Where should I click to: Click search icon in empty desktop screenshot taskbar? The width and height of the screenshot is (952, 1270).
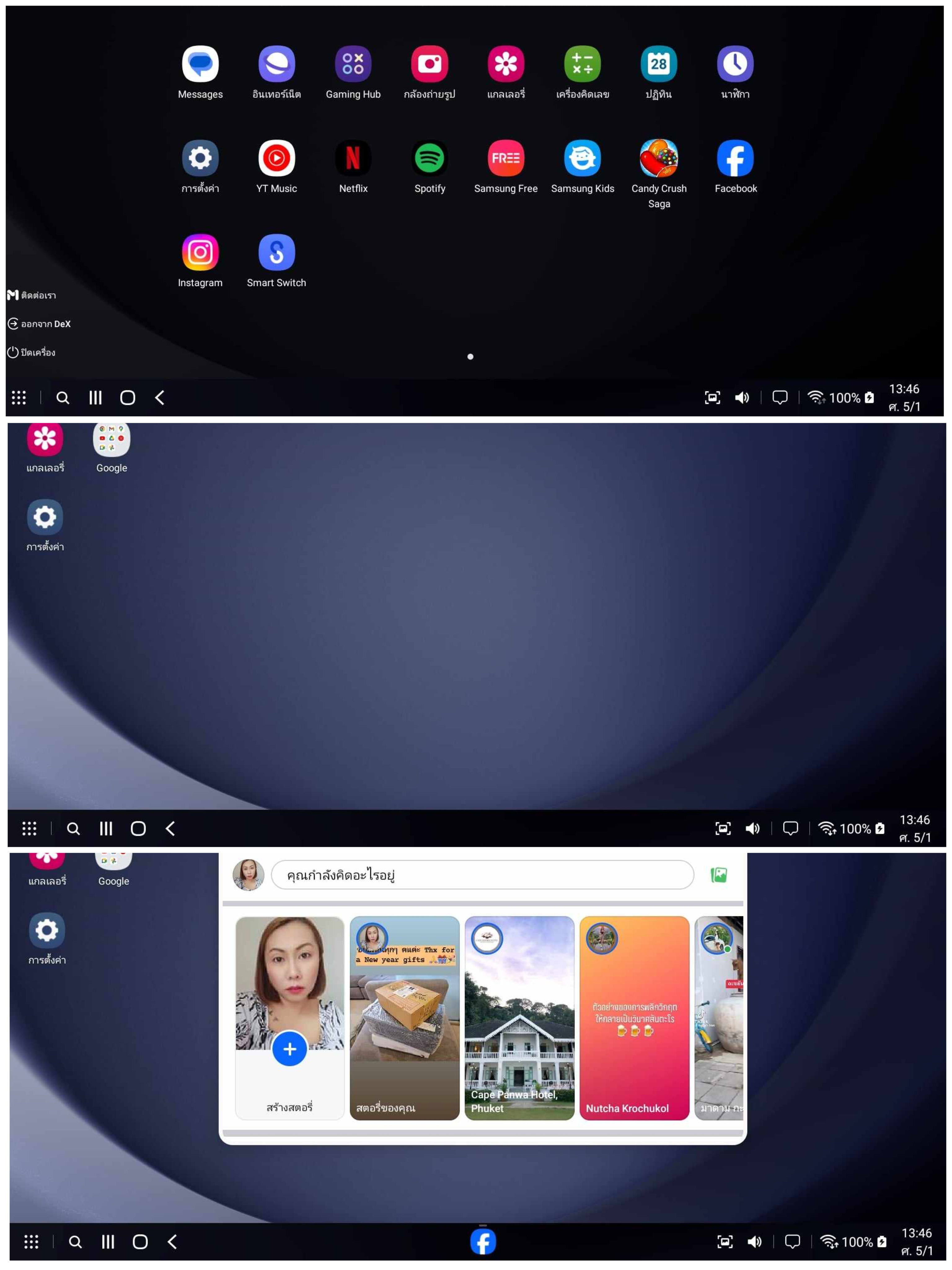coord(73,828)
